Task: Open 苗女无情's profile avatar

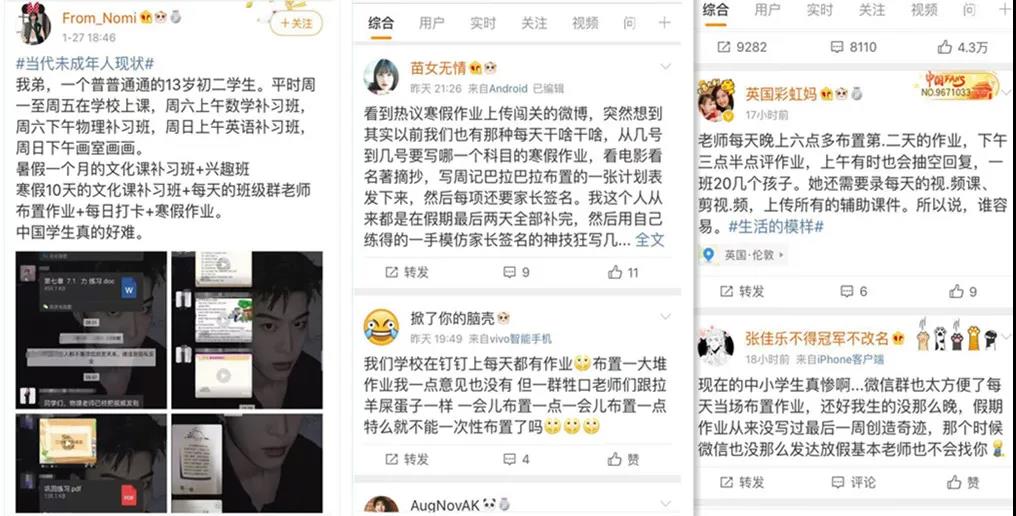Action: point(381,76)
